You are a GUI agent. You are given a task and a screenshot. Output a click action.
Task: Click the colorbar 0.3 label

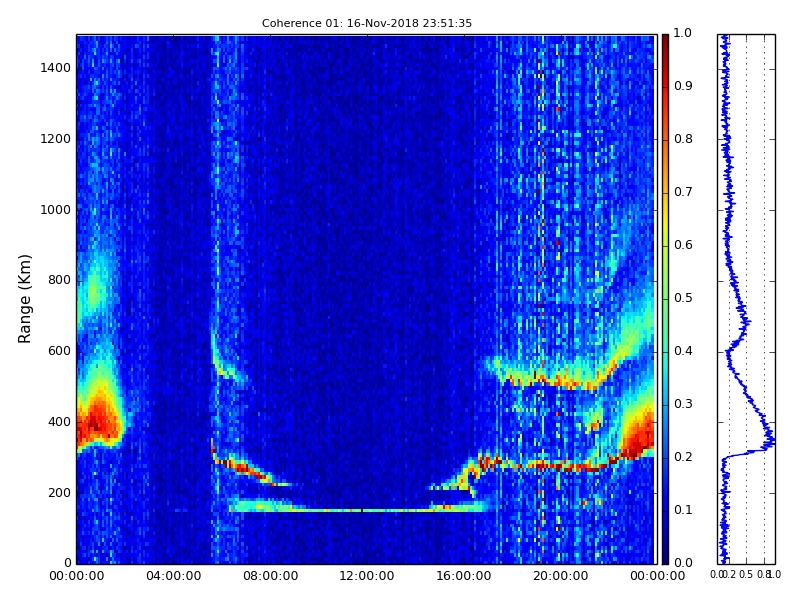pos(683,404)
